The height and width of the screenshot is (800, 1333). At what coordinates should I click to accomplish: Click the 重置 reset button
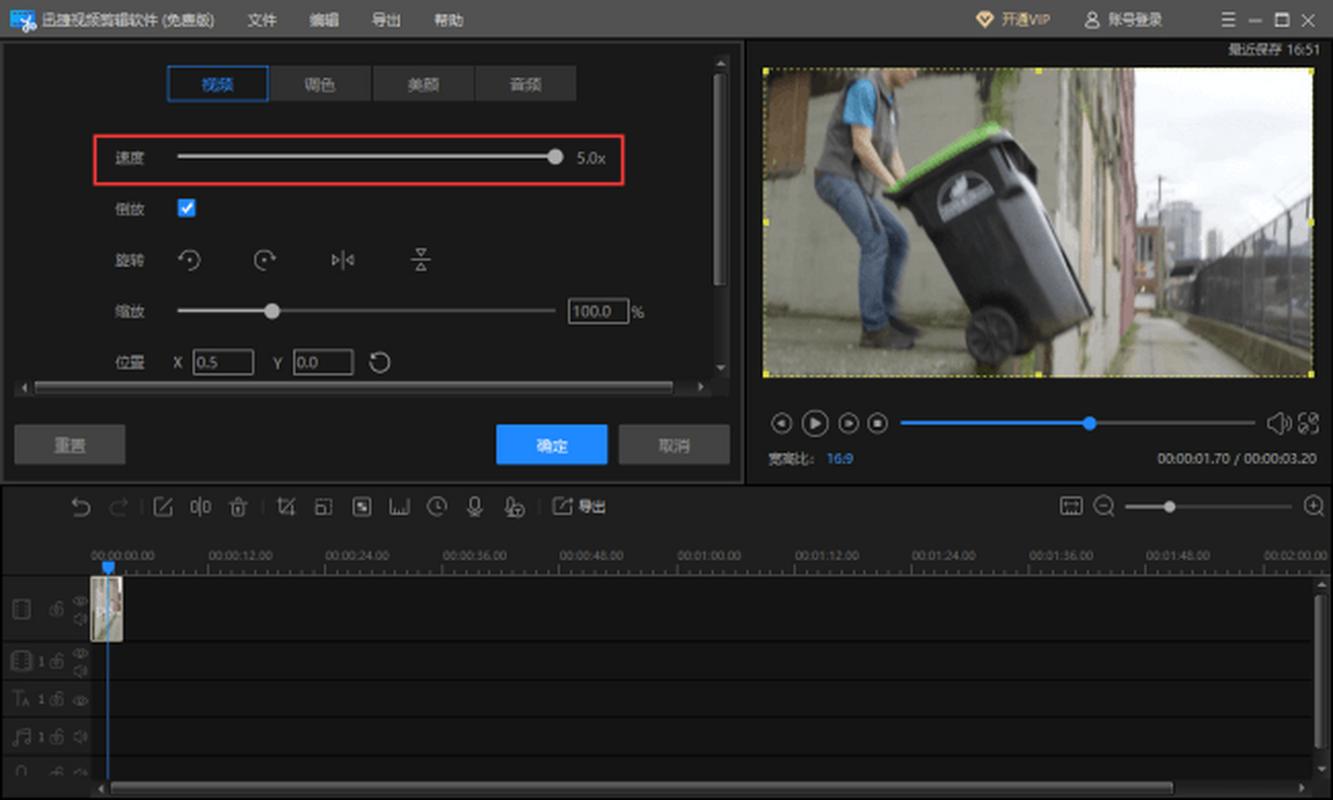(70, 445)
